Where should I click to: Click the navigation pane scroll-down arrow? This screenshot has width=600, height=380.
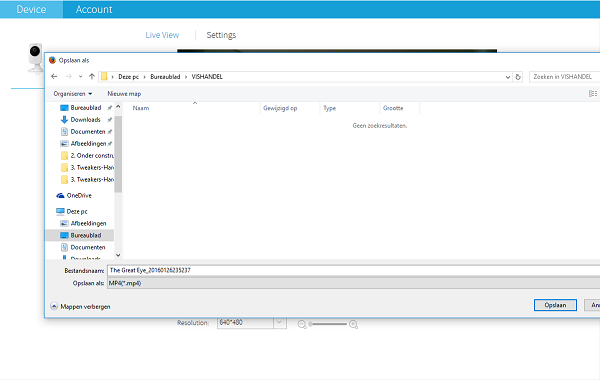pos(118,255)
